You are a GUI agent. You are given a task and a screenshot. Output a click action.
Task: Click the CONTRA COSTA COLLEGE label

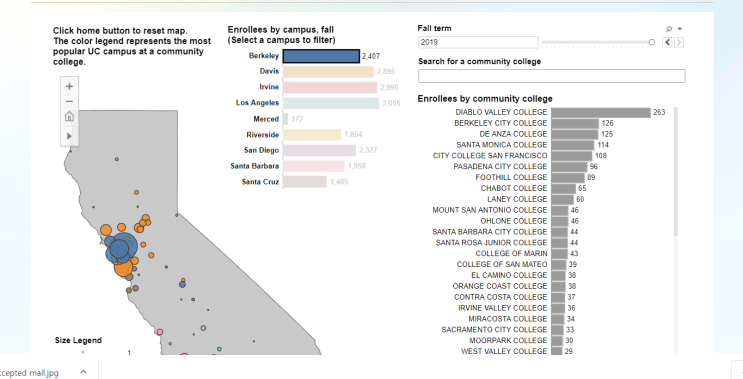coord(500,297)
